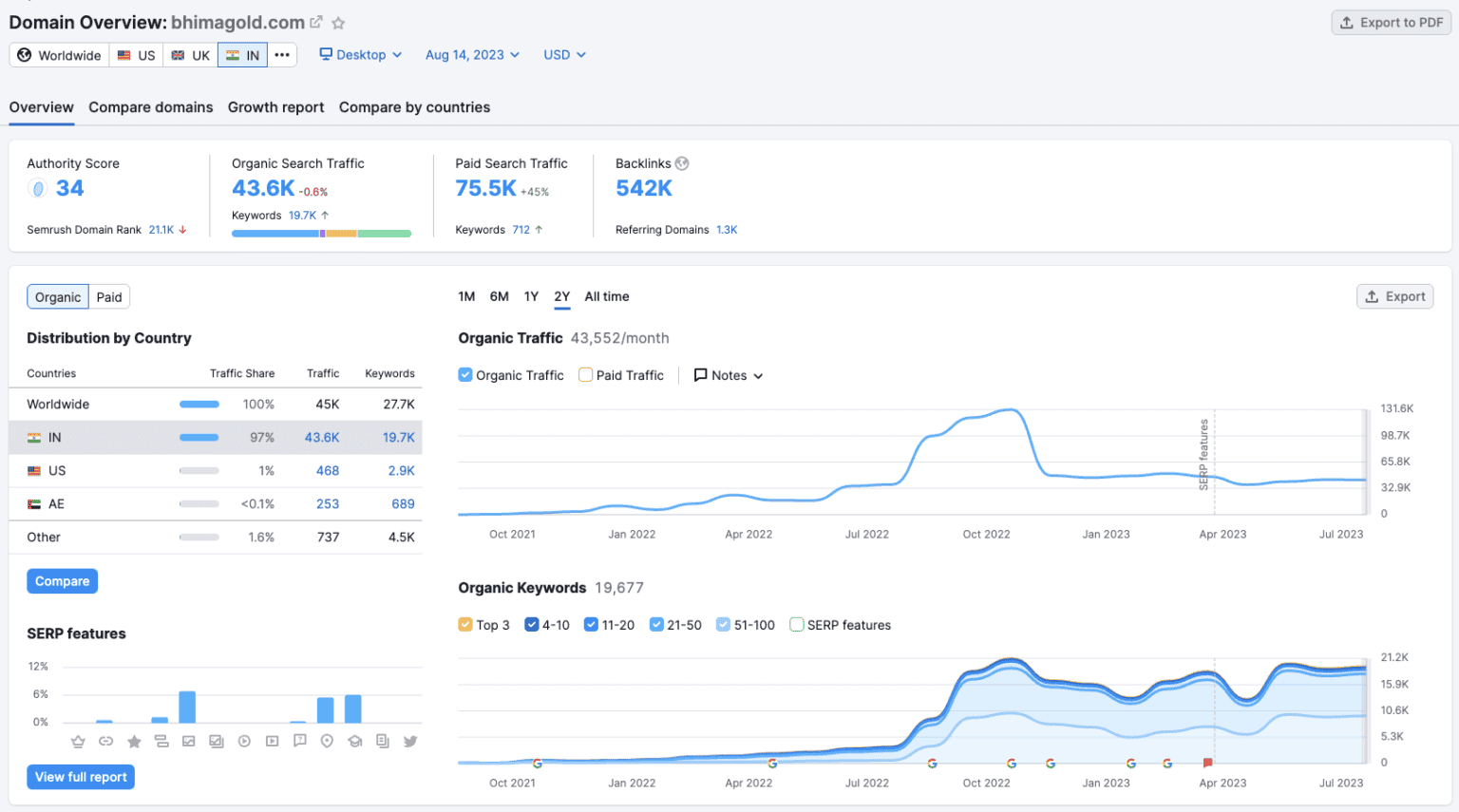Click the stacked documents SERP icon
This screenshot has height=812, width=1459.
(383, 742)
